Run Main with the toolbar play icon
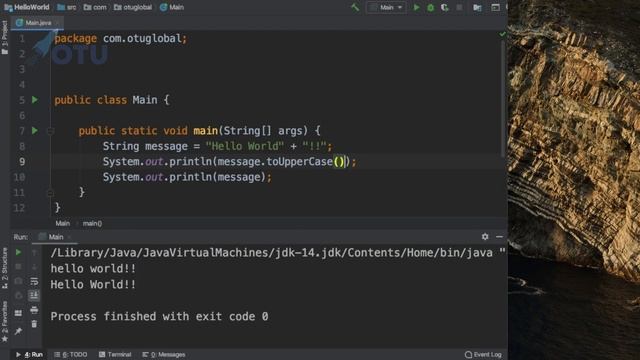This screenshot has width=640, height=360. [416, 7]
